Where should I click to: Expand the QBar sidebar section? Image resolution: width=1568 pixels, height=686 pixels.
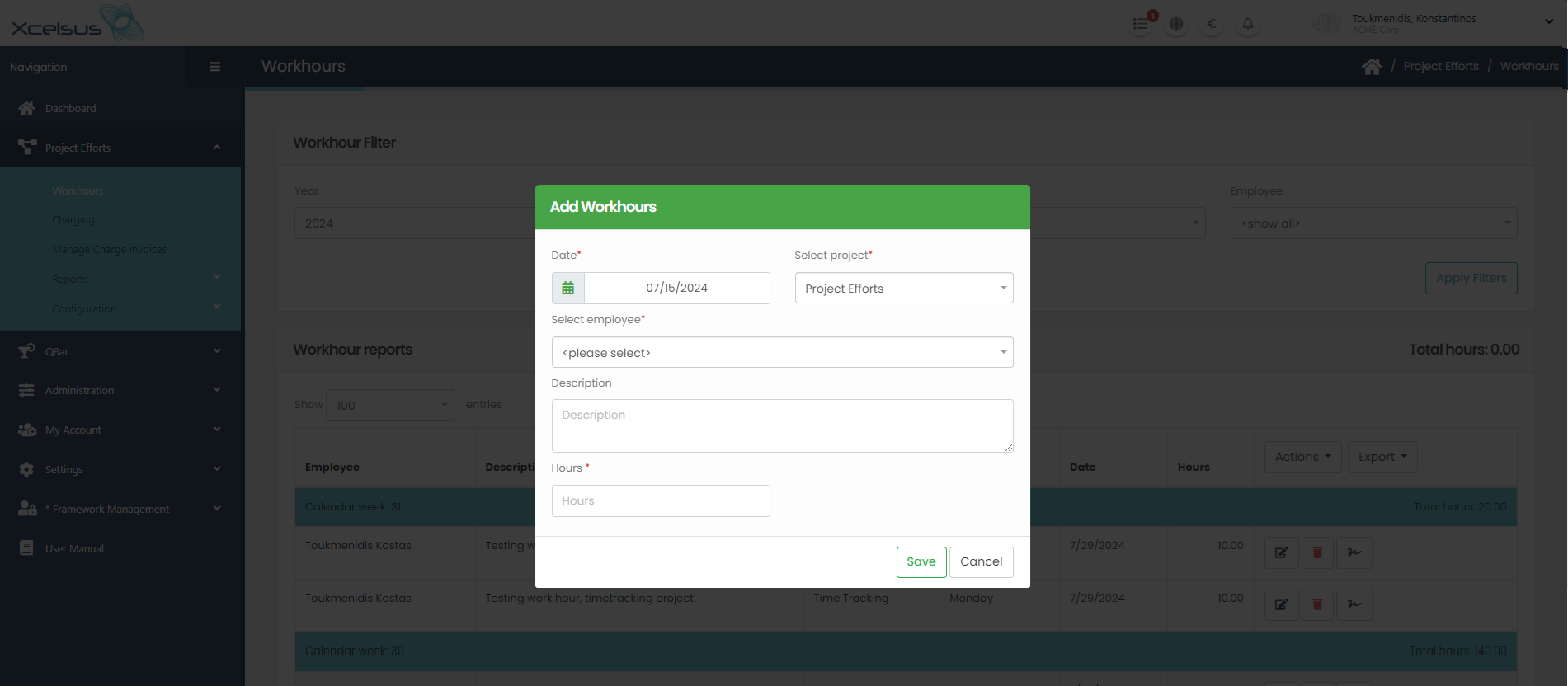217,351
